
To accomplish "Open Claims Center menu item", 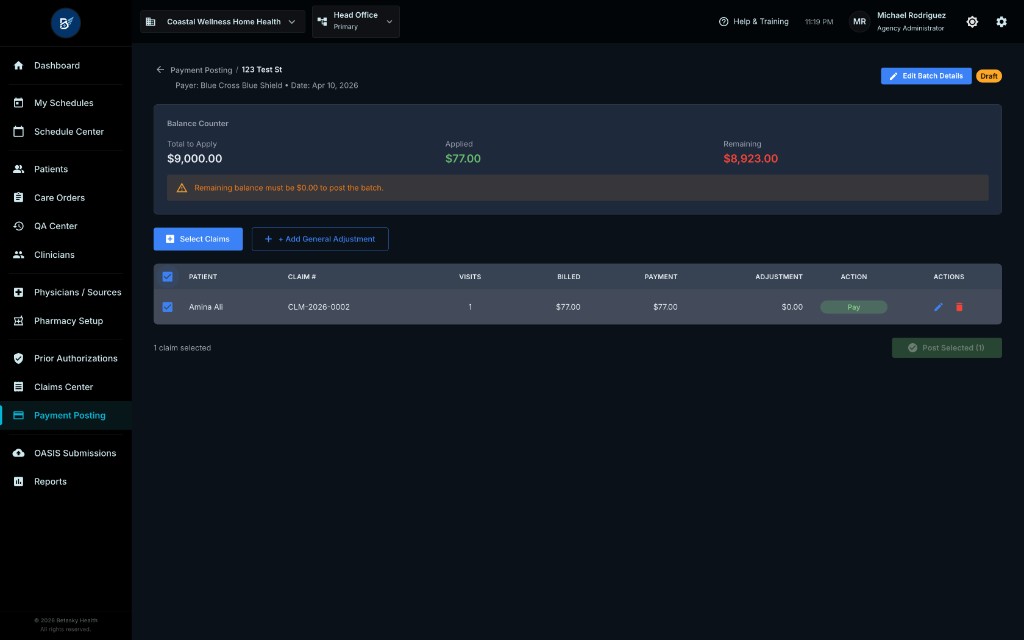I will coord(65,387).
